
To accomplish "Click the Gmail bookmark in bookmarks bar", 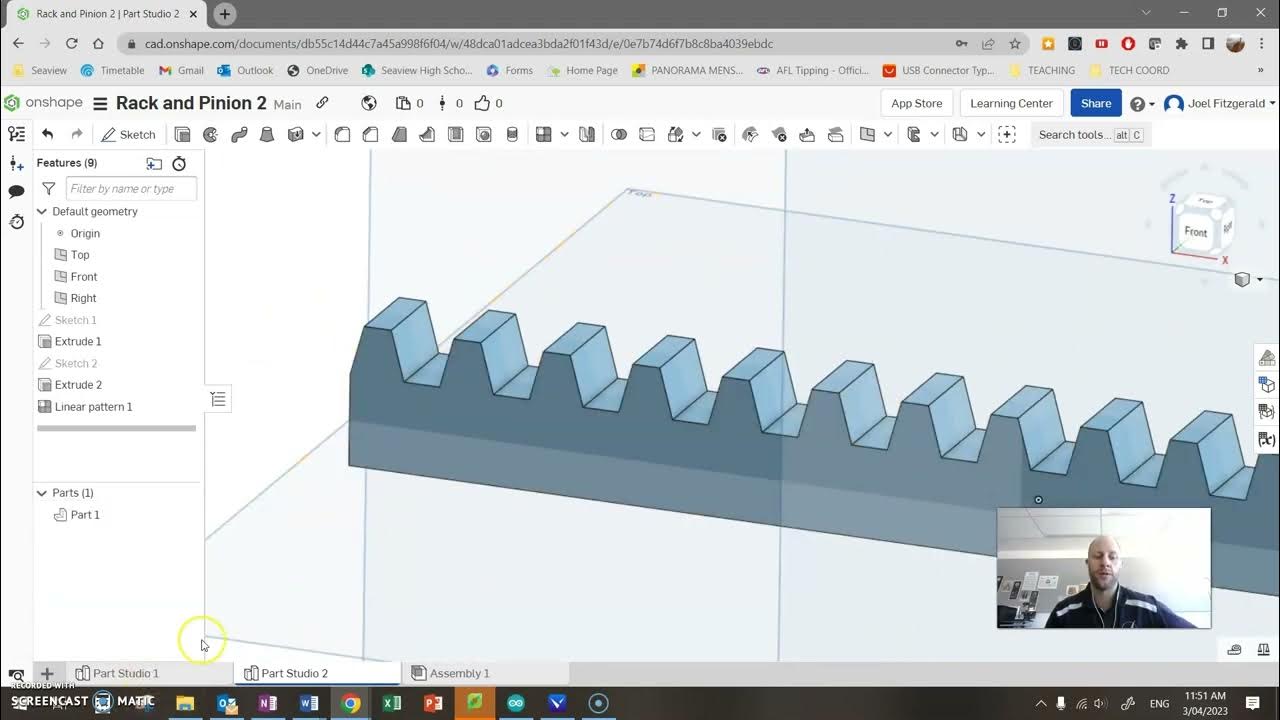I will [x=181, y=70].
